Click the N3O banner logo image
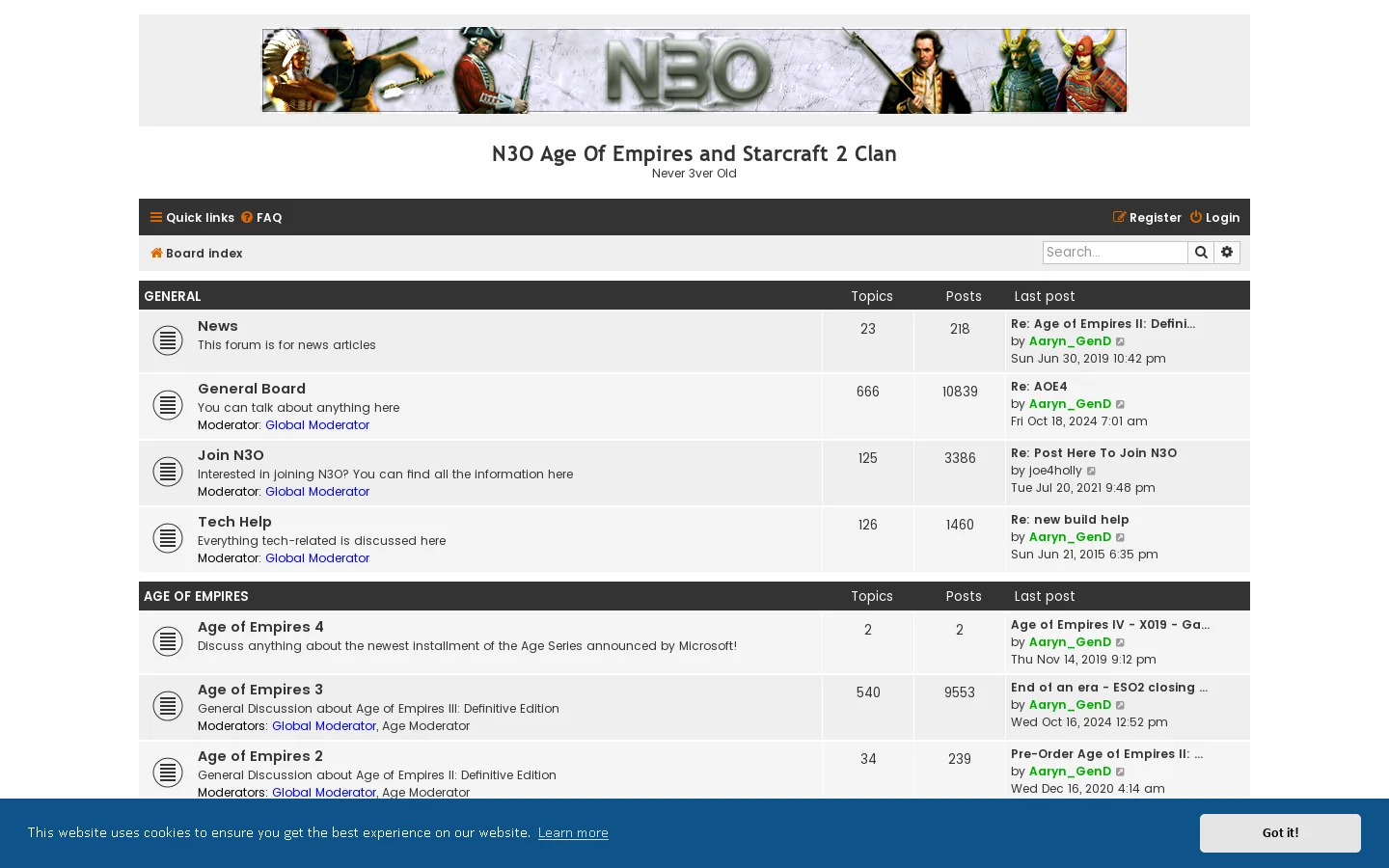This screenshot has height=868, width=1389. coord(694,70)
